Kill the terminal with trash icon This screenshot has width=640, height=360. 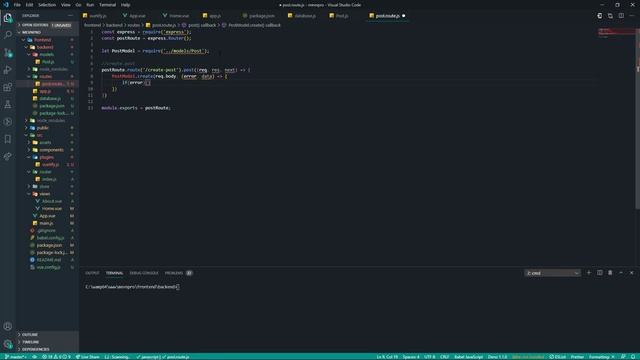610,273
